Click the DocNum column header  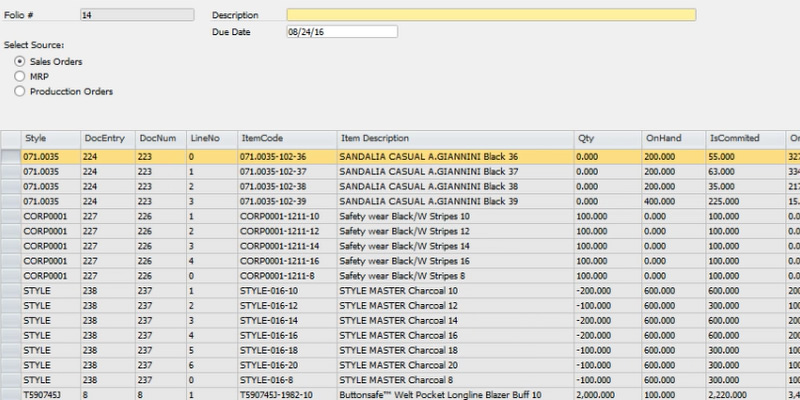coord(161,138)
